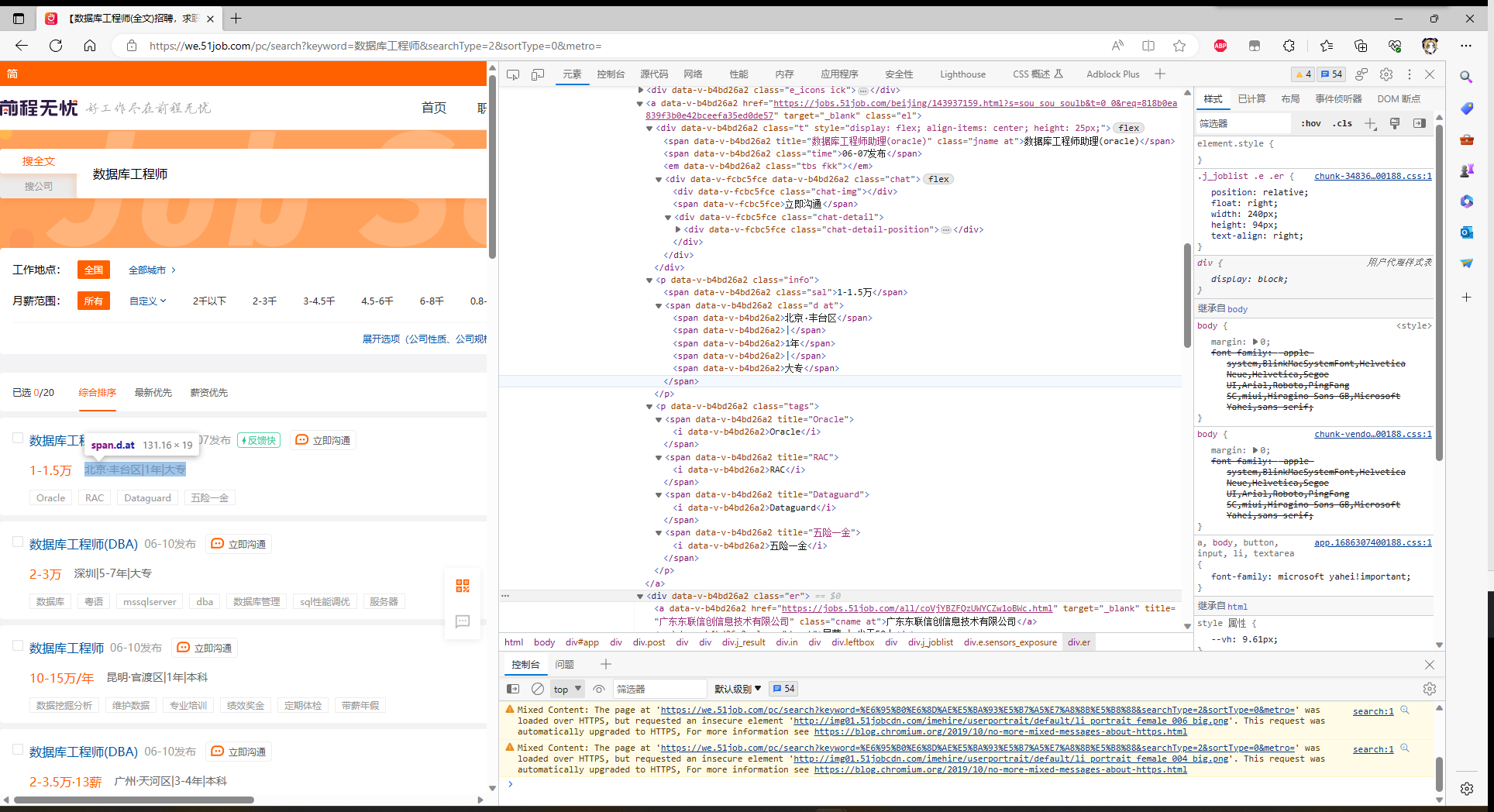Toggle device emulation icon in DevTools
Image resolution: width=1494 pixels, height=812 pixels.
point(538,74)
